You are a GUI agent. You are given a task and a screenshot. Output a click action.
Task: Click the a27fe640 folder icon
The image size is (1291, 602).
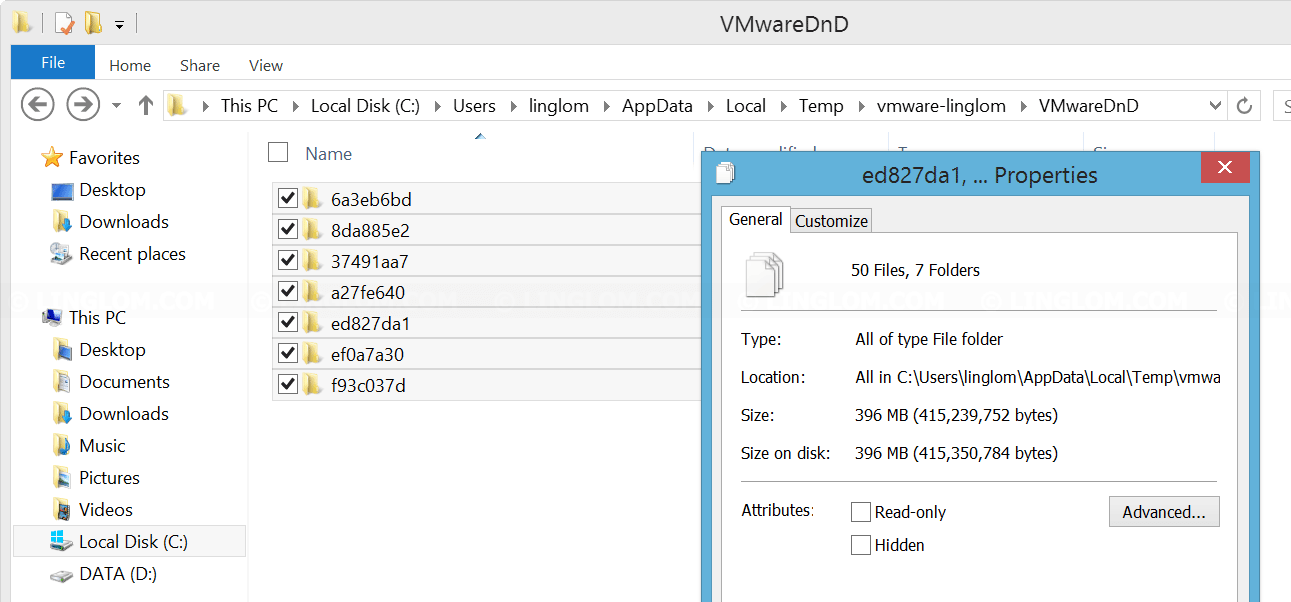click(x=313, y=291)
